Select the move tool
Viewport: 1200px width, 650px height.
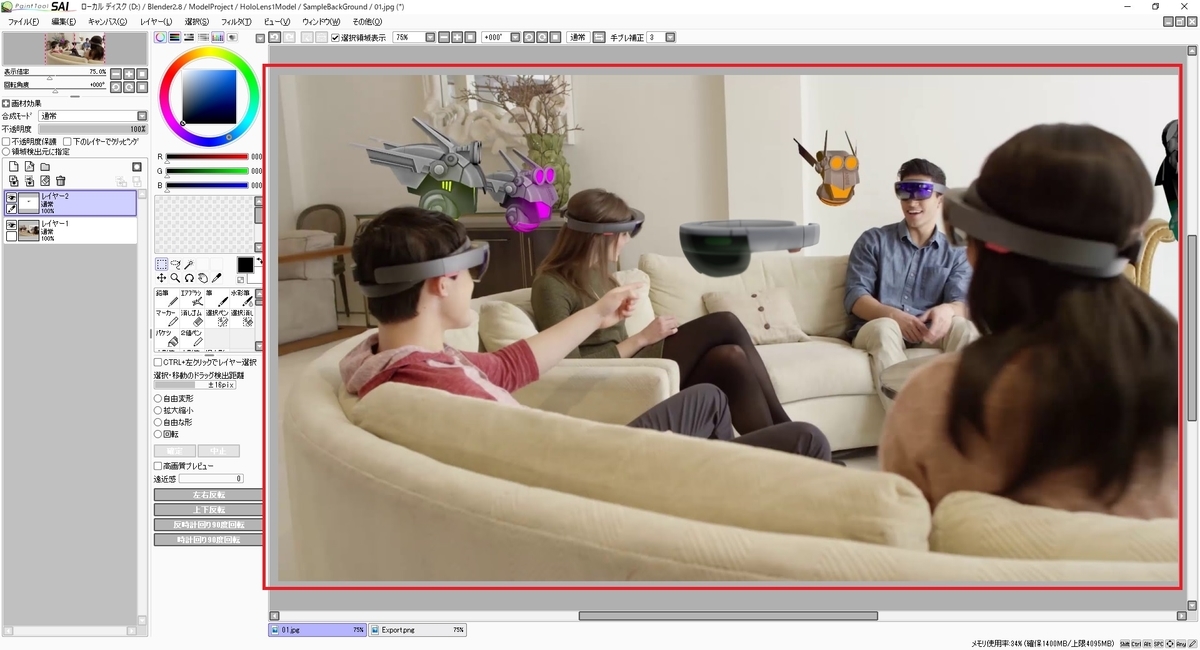click(161, 278)
